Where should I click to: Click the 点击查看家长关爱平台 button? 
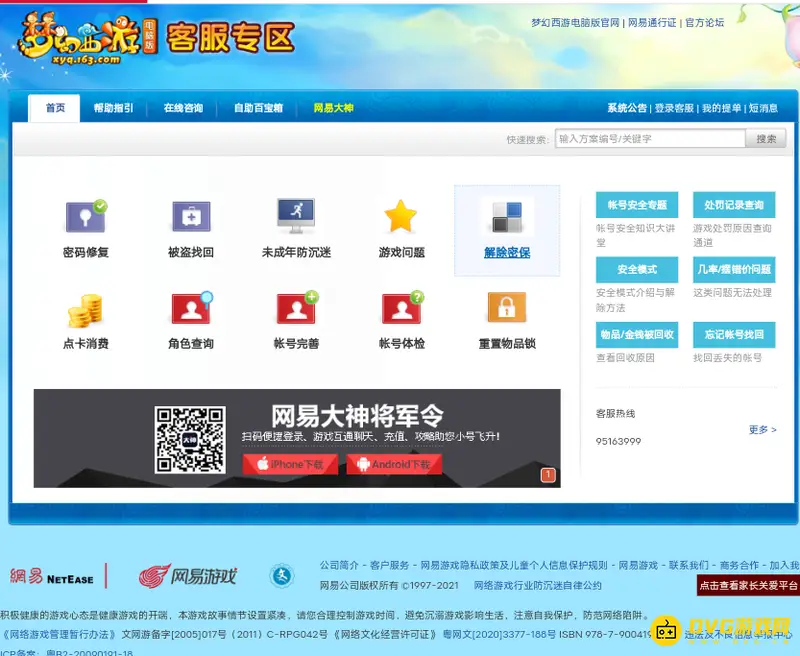pos(748,586)
